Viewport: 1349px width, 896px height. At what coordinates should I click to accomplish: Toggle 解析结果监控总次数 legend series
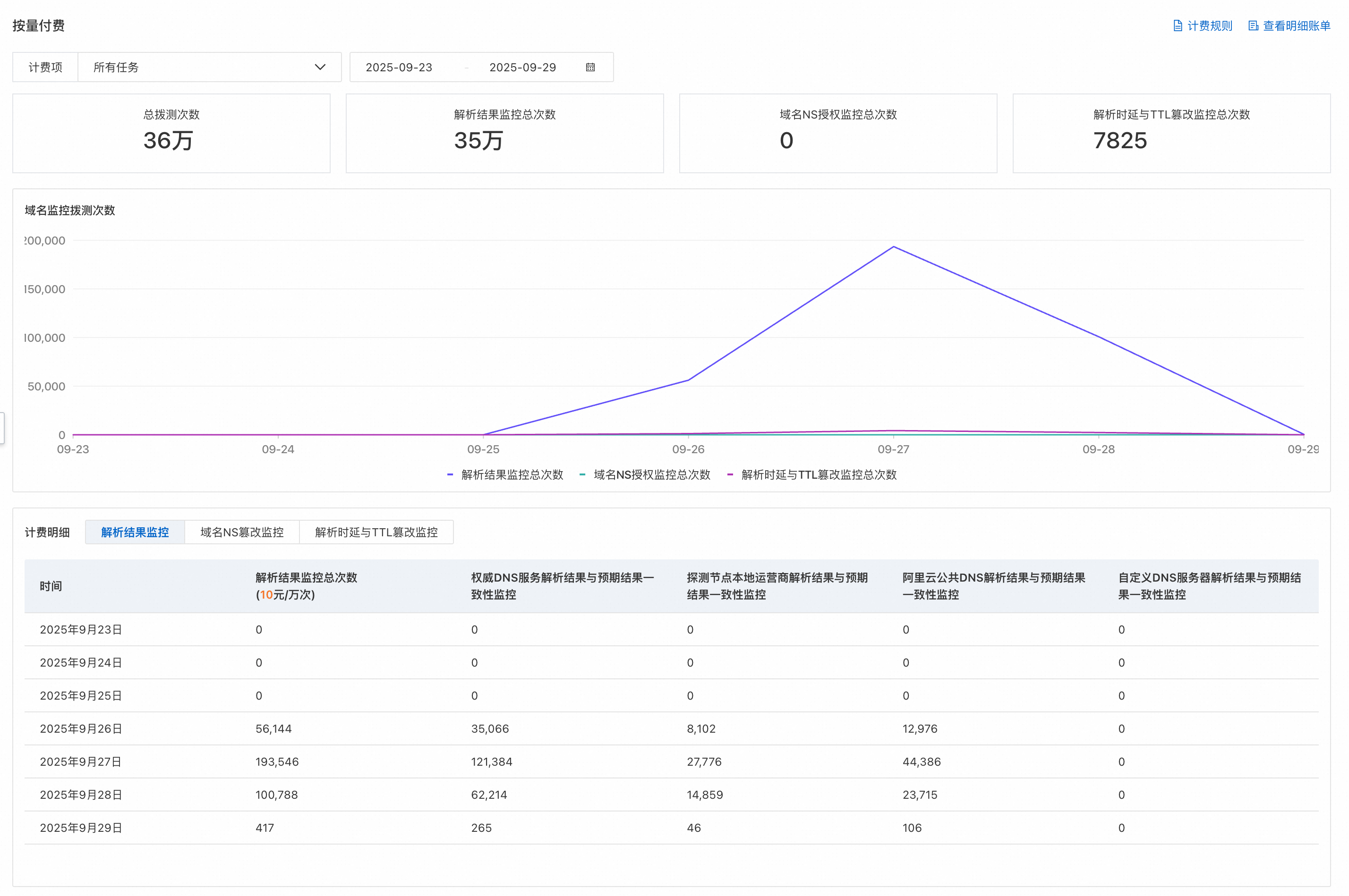click(505, 474)
